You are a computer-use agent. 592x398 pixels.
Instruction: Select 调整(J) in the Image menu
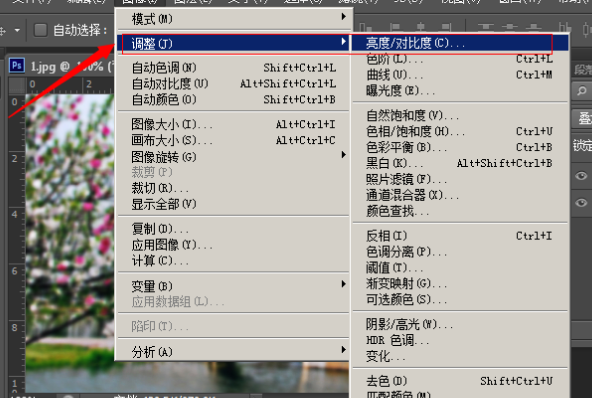pyautogui.click(x=234, y=44)
